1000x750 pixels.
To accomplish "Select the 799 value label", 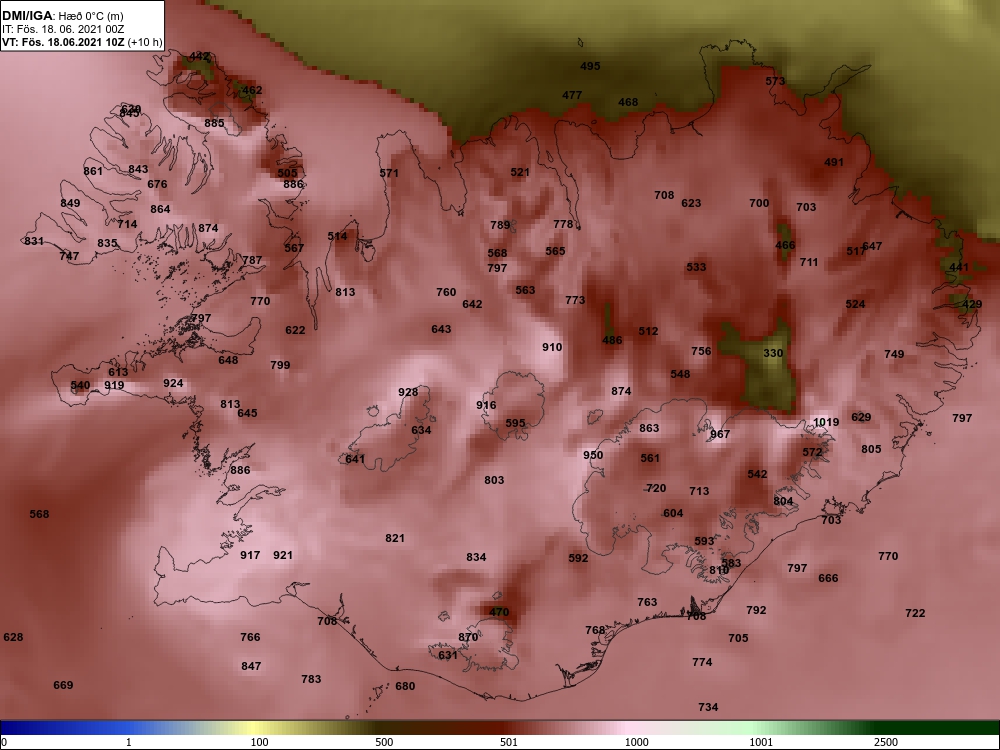I will point(281,365).
